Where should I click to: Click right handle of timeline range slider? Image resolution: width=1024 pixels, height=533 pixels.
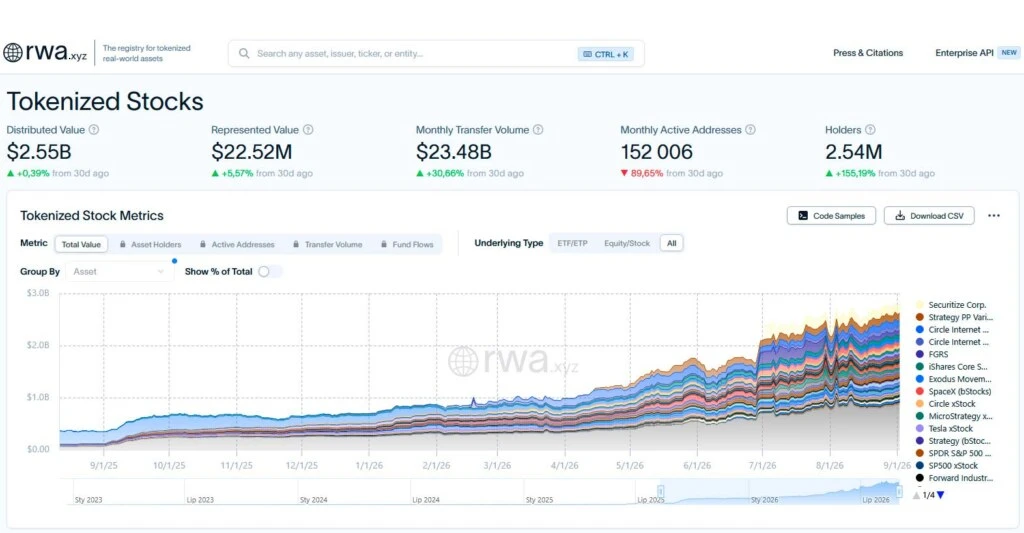pyautogui.click(x=899, y=491)
